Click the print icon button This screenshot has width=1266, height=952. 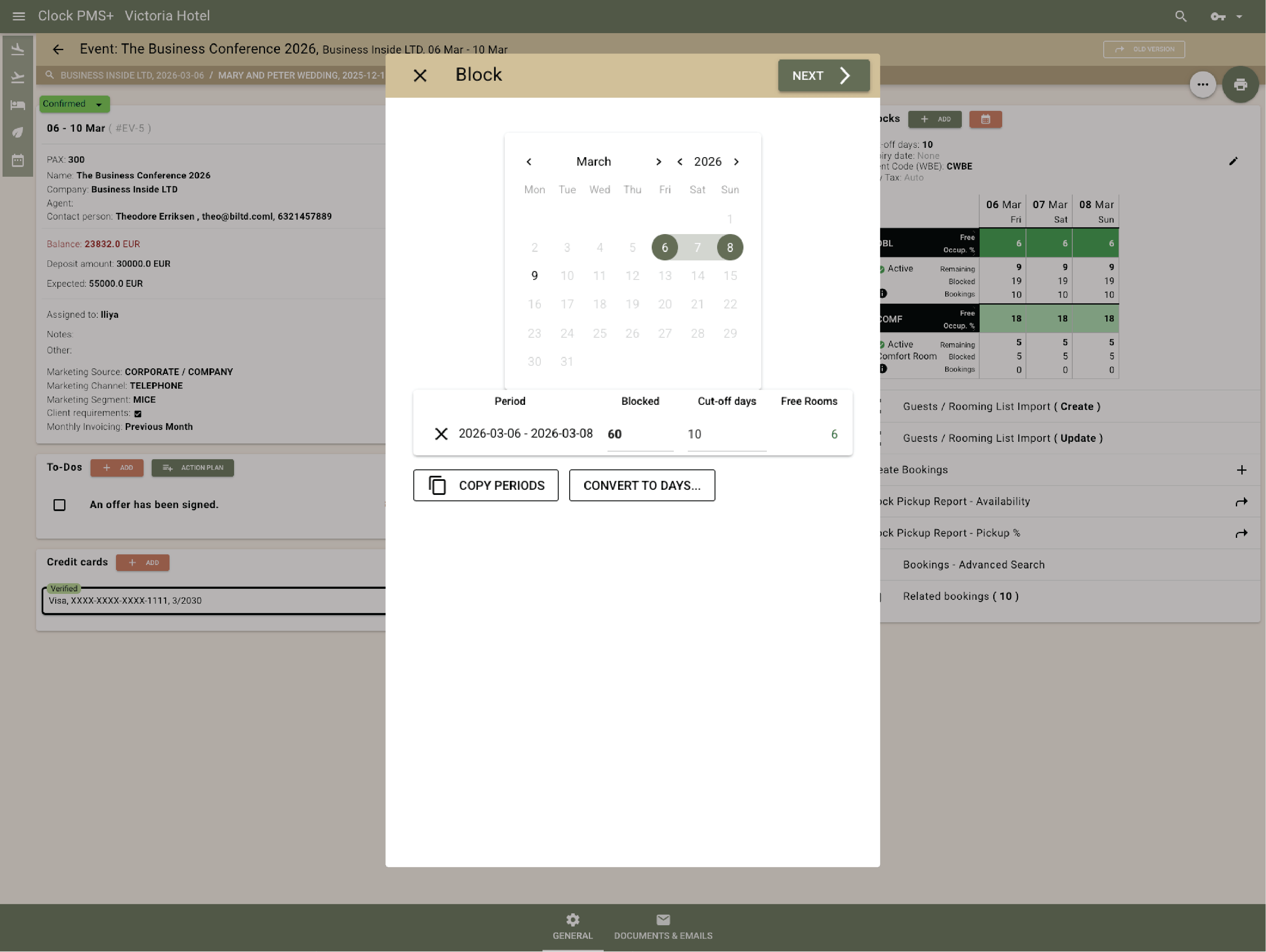(x=1240, y=85)
